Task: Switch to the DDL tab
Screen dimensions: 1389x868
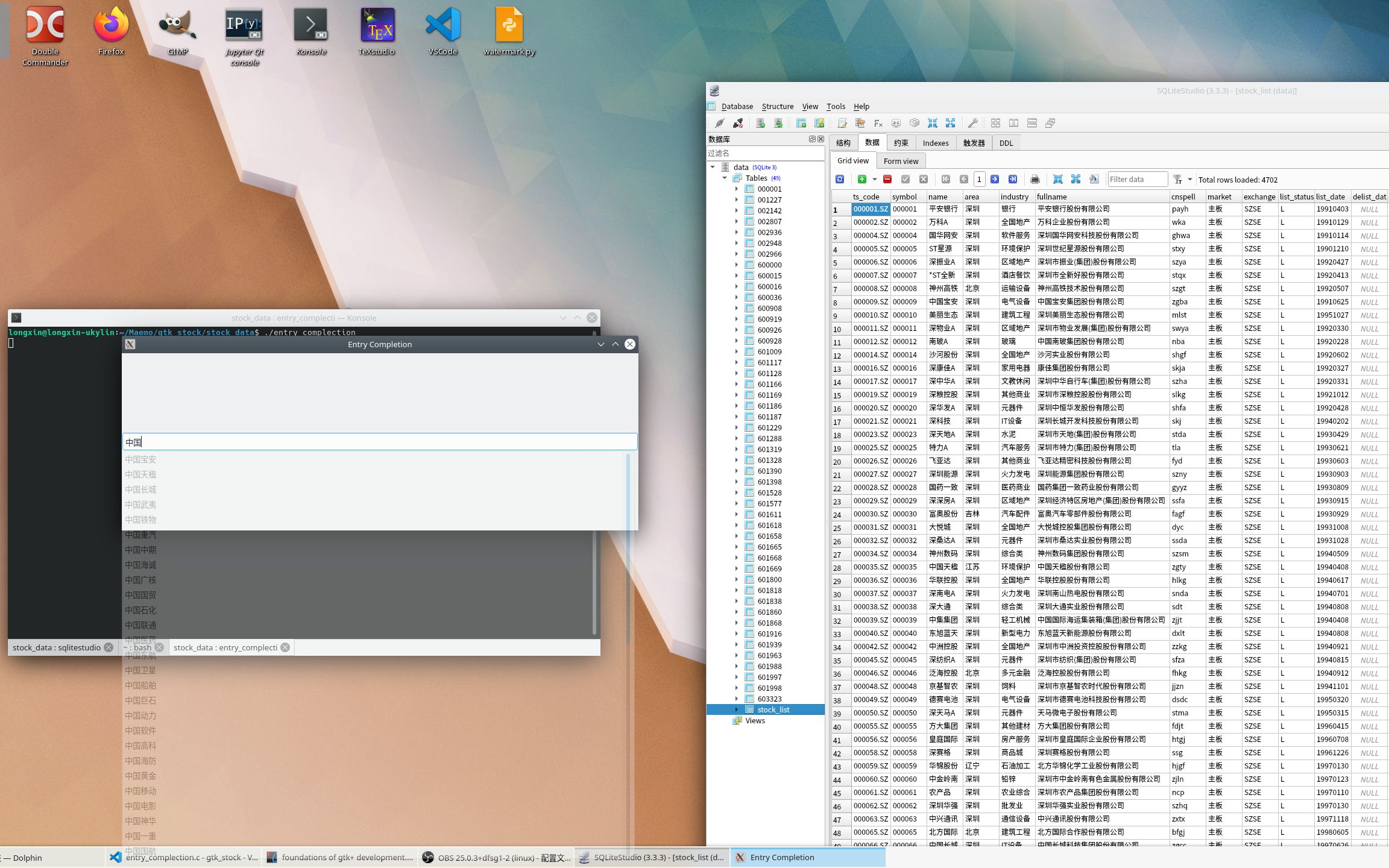Action: [x=1006, y=143]
